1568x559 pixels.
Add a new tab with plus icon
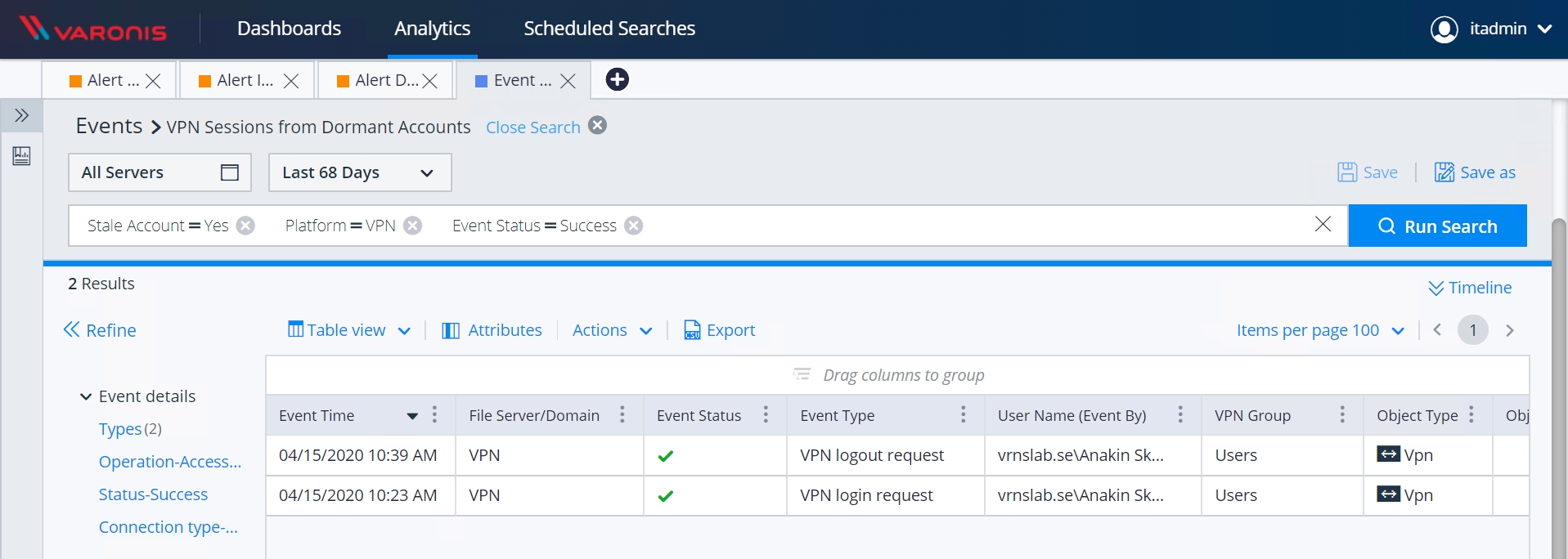(x=617, y=79)
